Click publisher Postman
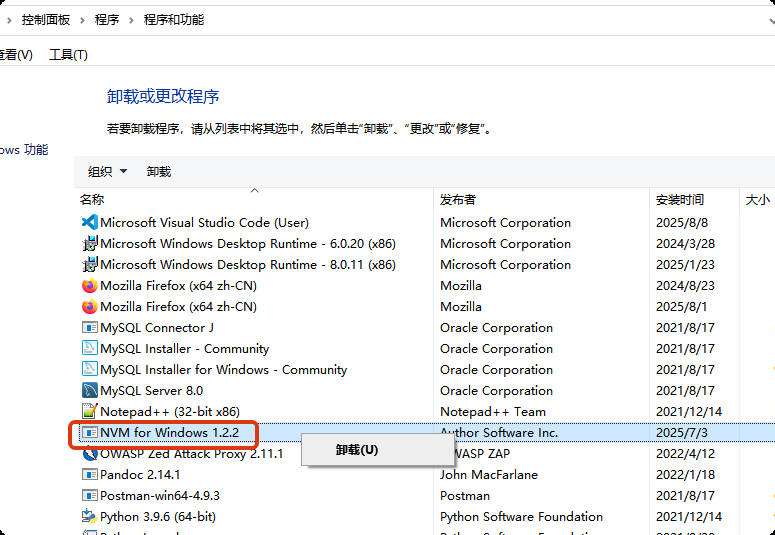 pos(465,495)
